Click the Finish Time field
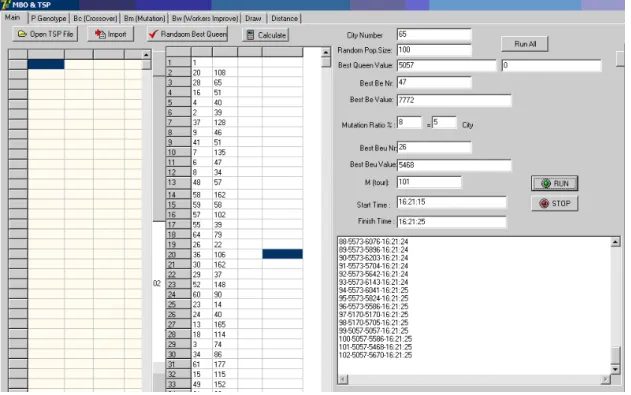The width and height of the screenshot is (631, 395). coord(452,222)
